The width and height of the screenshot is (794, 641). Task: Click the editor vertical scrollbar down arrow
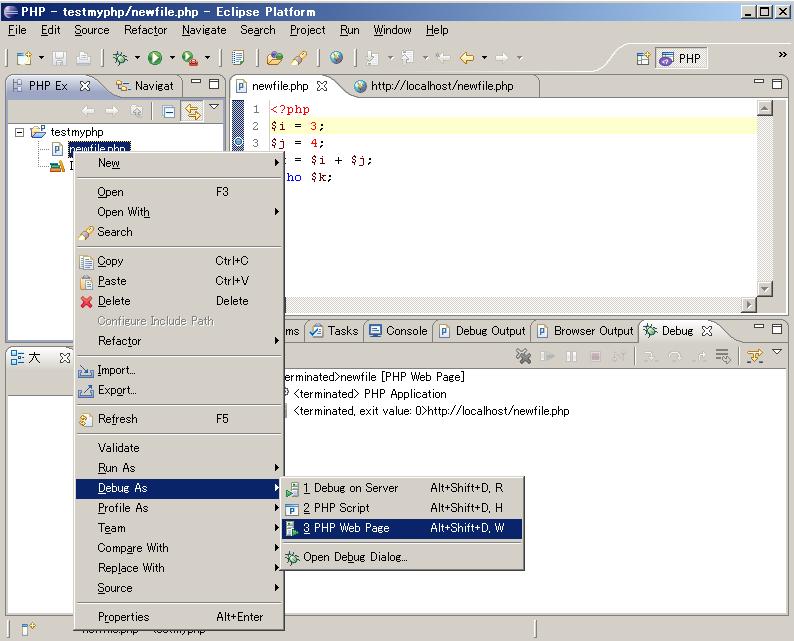pos(765,289)
